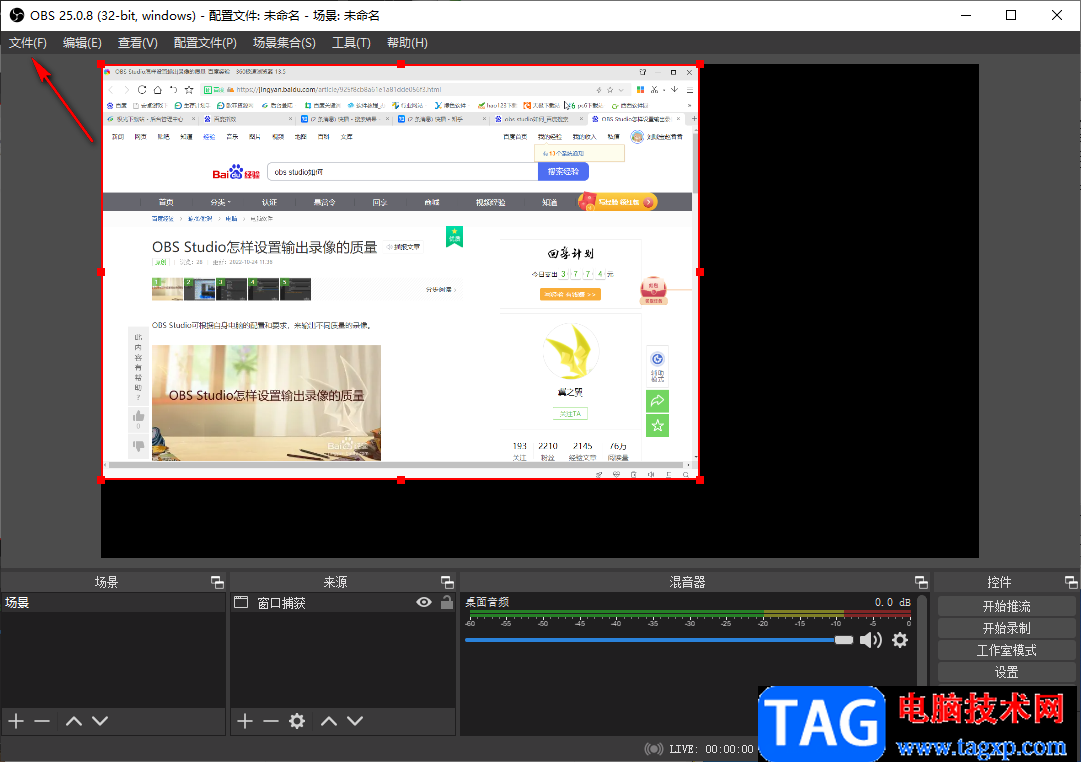
Task: Add a new scene with the plus icon
Action: pos(16,721)
